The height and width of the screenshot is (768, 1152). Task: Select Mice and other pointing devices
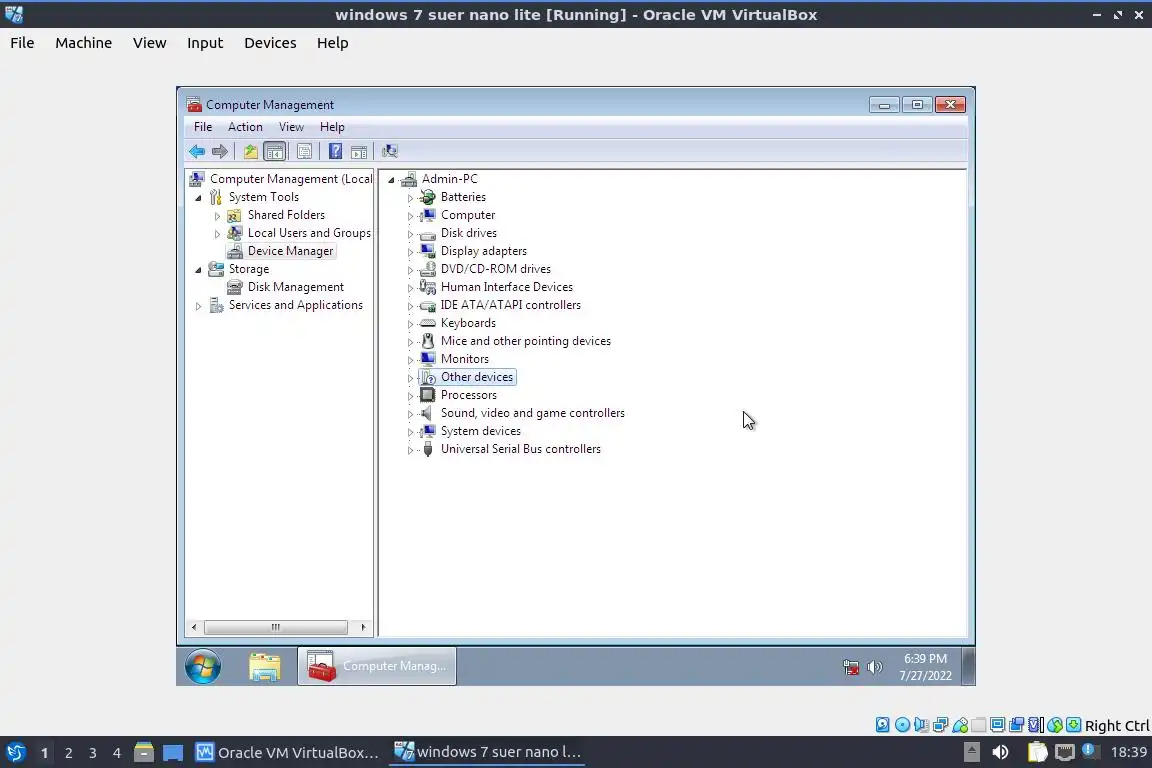click(x=525, y=341)
